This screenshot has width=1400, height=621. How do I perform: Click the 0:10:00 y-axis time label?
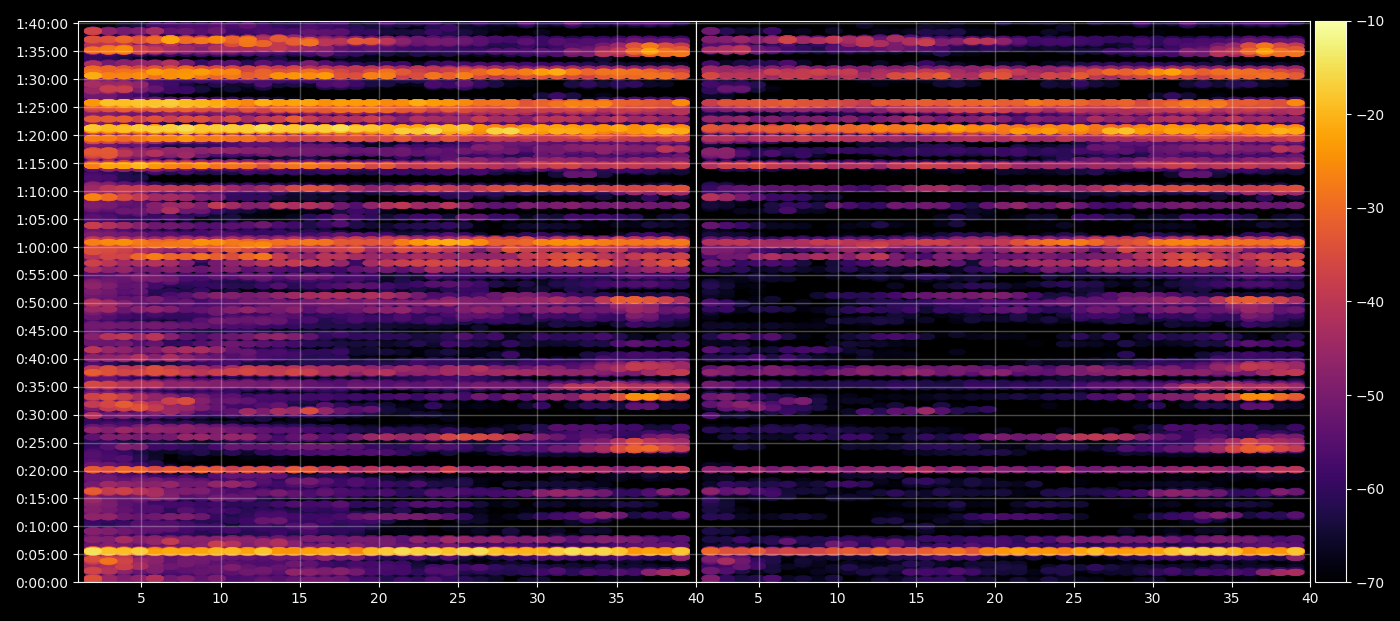tap(43, 527)
